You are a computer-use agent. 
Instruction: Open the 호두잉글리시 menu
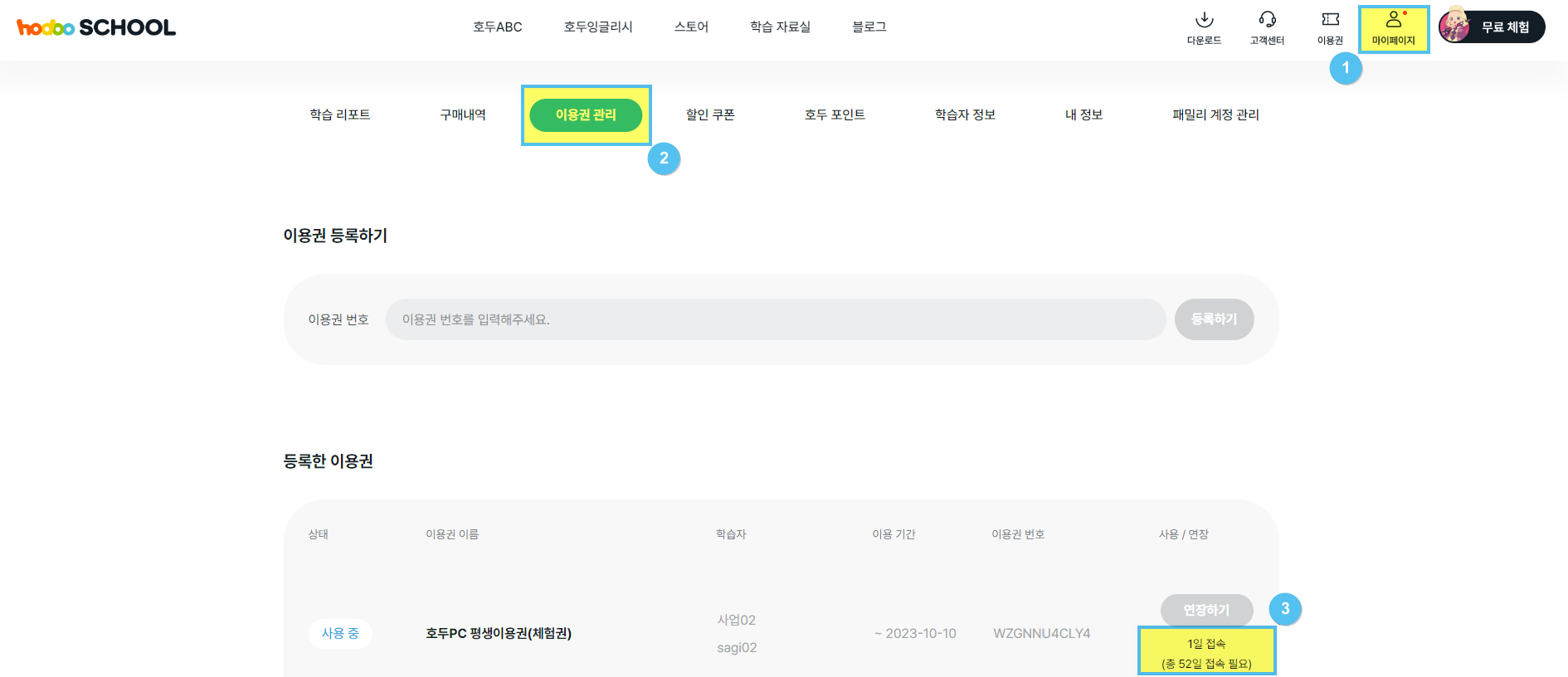tap(598, 27)
